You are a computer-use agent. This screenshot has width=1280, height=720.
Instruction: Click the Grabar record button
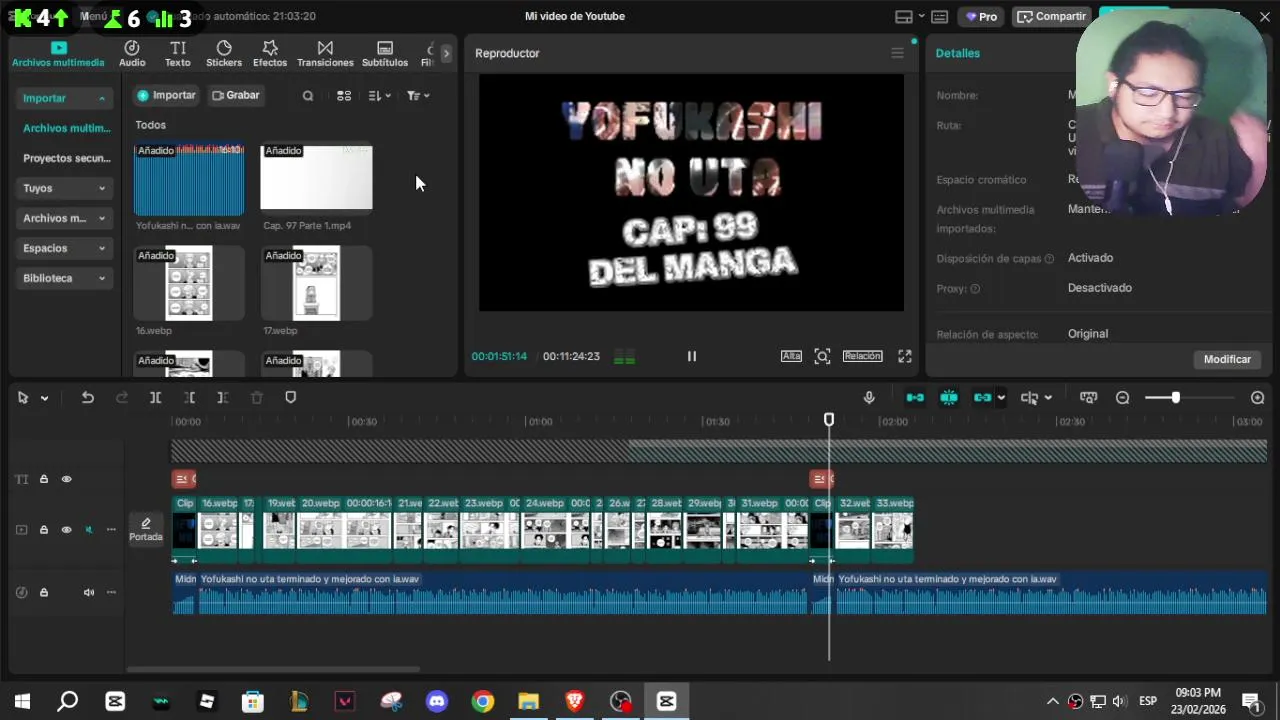click(x=236, y=96)
